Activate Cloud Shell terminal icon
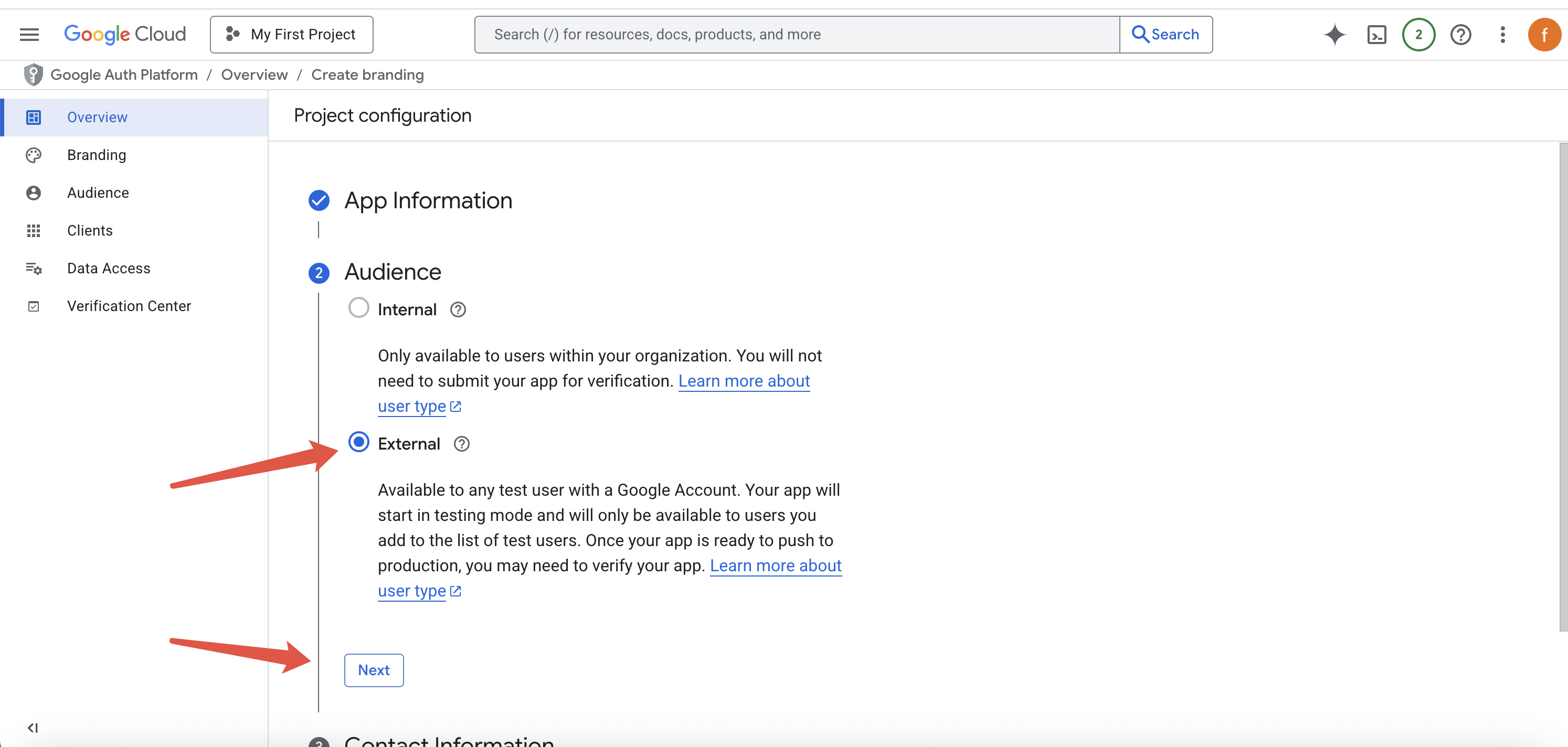This screenshot has width=1568, height=747. pyautogui.click(x=1376, y=35)
